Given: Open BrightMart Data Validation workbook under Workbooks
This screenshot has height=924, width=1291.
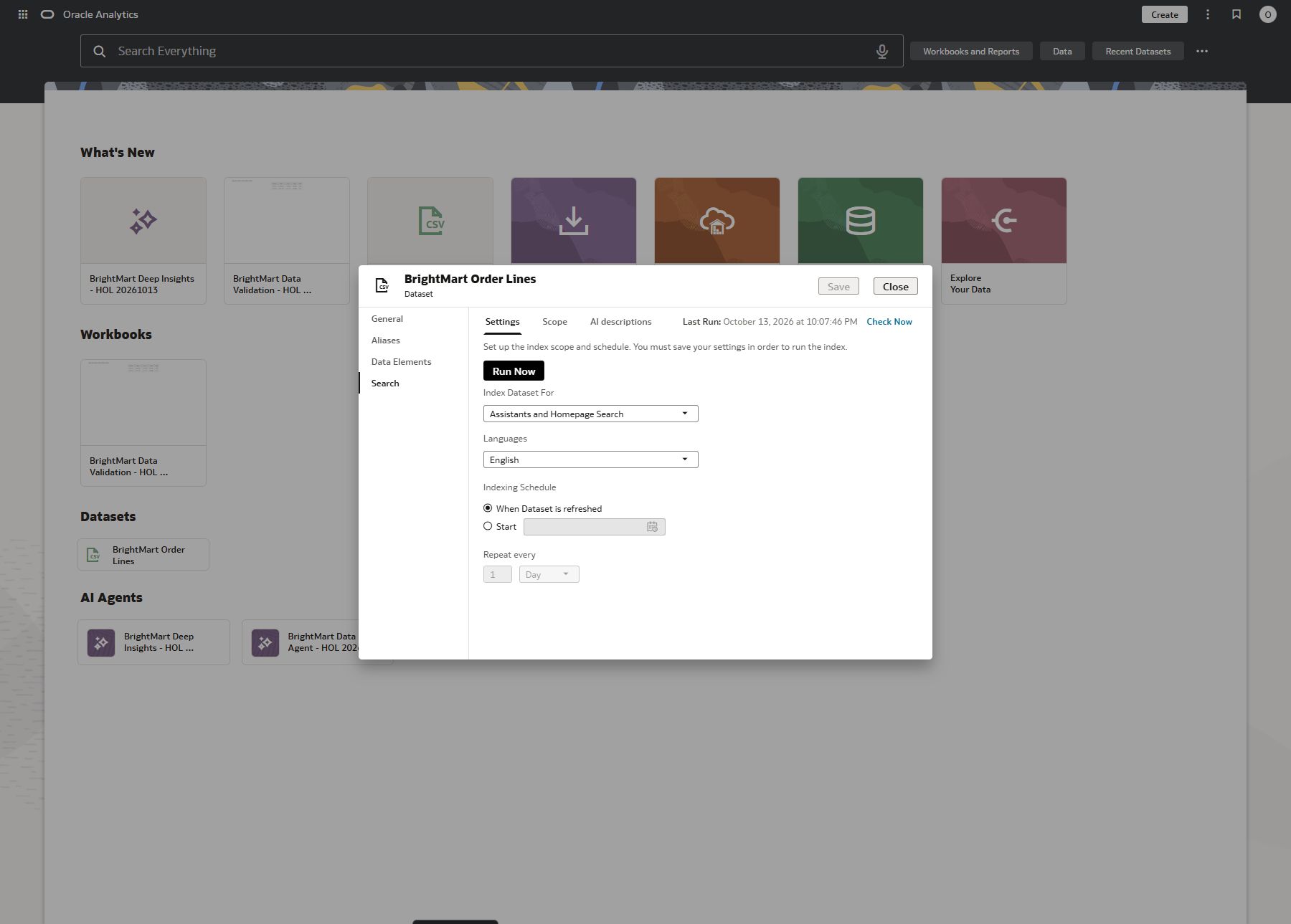Looking at the screenshot, I should tap(143, 423).
